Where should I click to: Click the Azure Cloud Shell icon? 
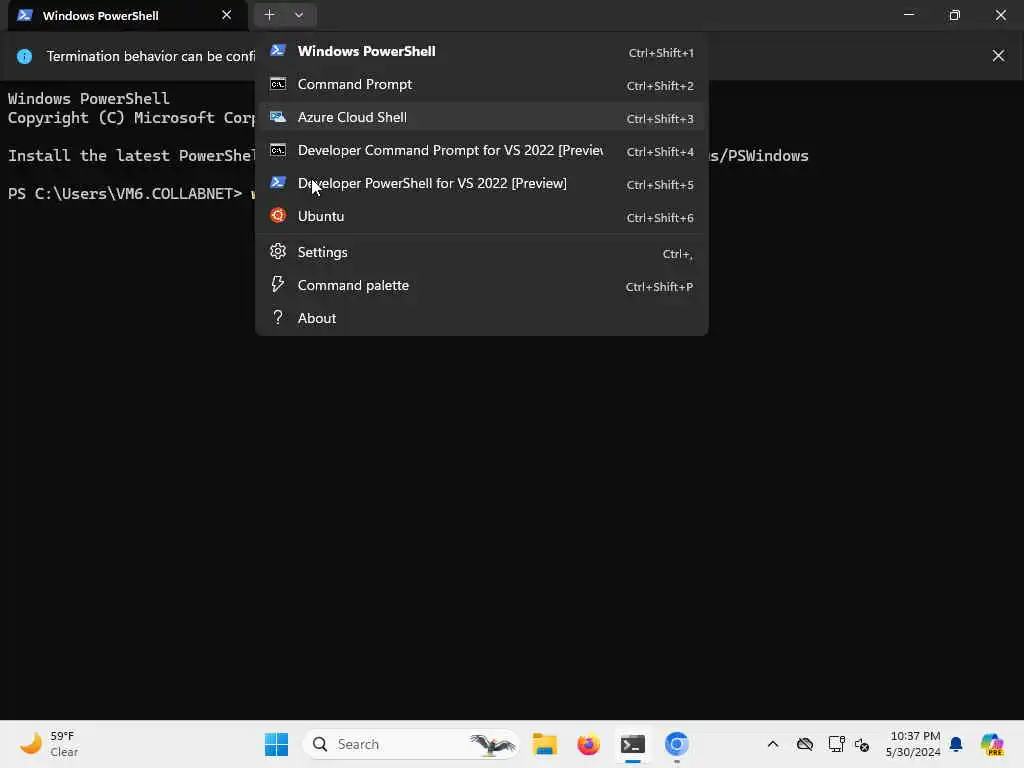click(x=278, y=117)
